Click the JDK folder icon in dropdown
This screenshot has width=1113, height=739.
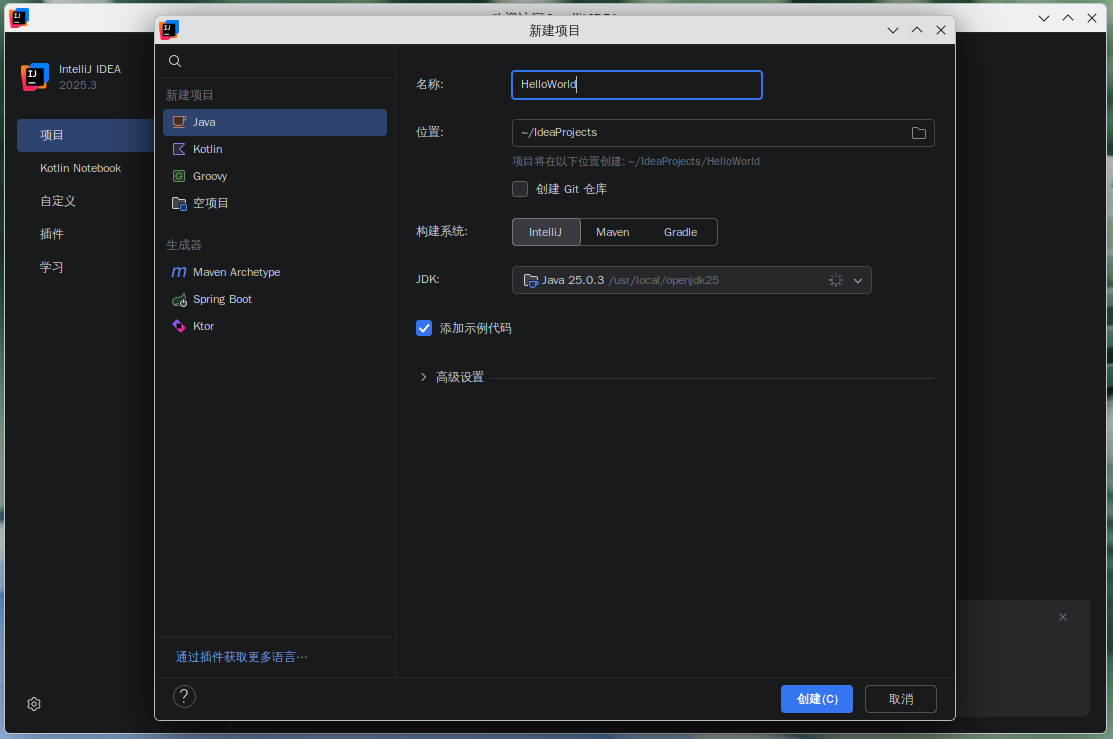pyautogui.click(x=530, y=280)
